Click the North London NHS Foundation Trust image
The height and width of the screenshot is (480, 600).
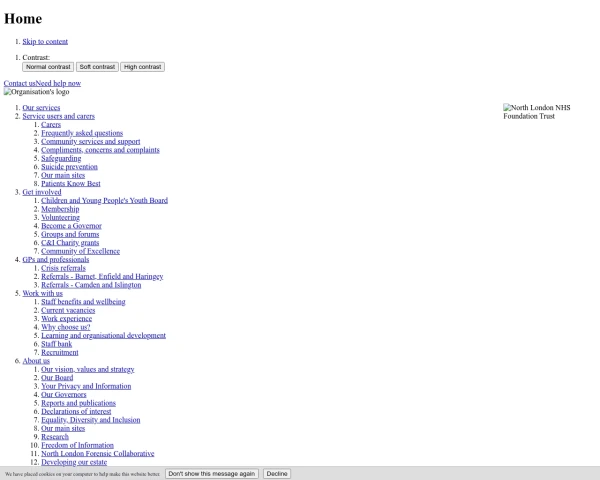click(536, 112)
